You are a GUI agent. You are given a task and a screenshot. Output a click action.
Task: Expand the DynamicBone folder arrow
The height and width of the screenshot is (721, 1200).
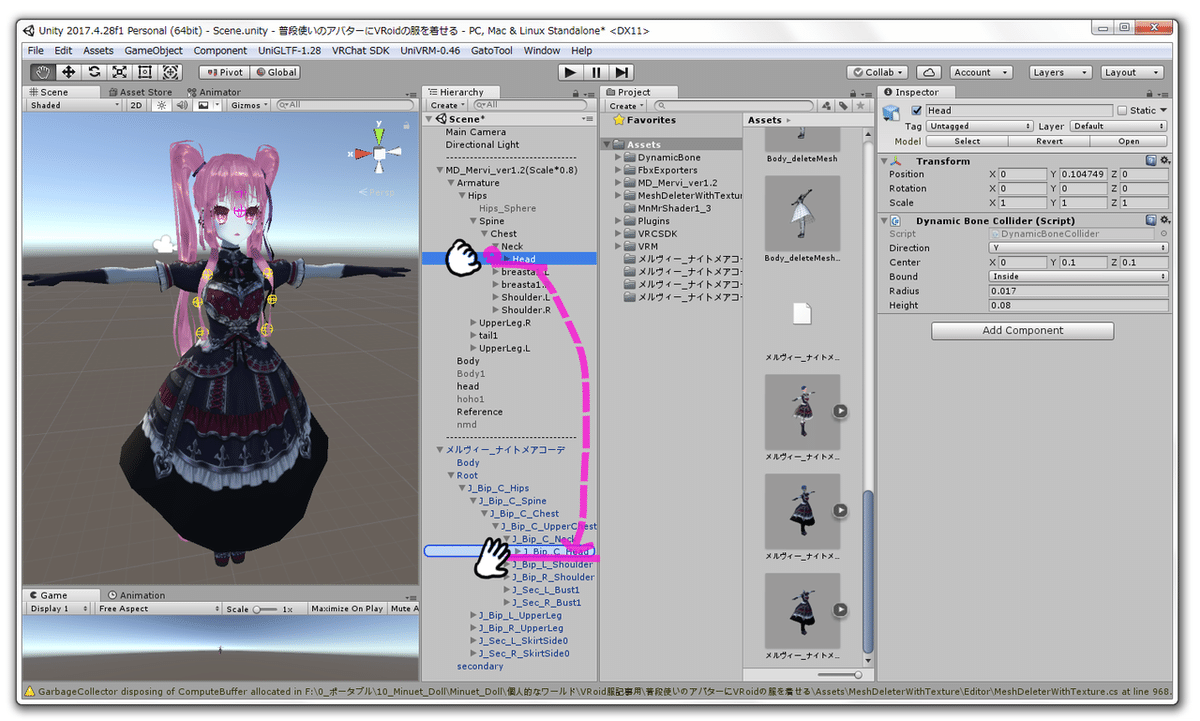coord(619,158)
